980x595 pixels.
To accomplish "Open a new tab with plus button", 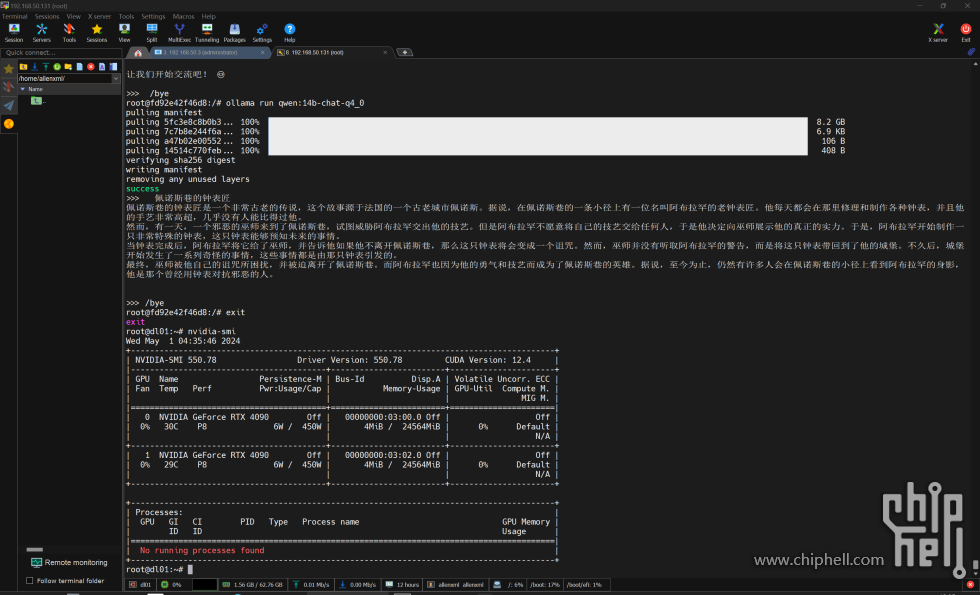I will pyautogui.click(x=405, y=52).
